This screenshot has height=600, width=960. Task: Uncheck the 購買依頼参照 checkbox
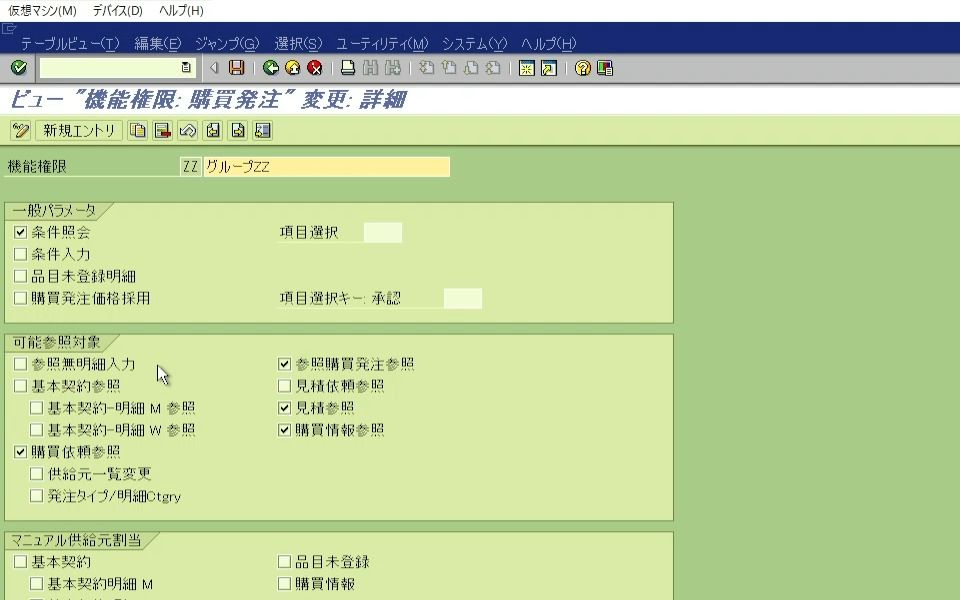point(20,452)
